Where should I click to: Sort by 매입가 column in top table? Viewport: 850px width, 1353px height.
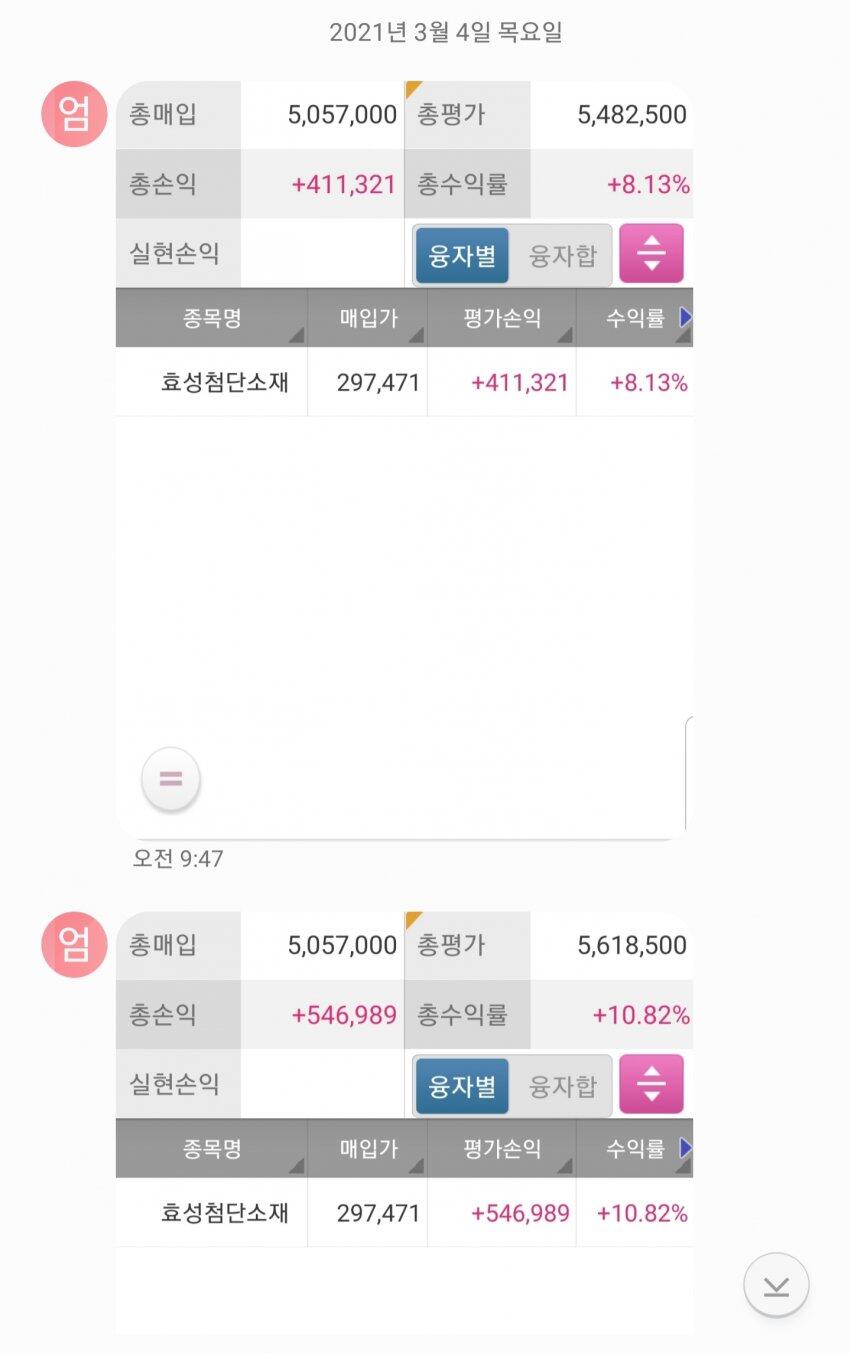coord(368,318)
